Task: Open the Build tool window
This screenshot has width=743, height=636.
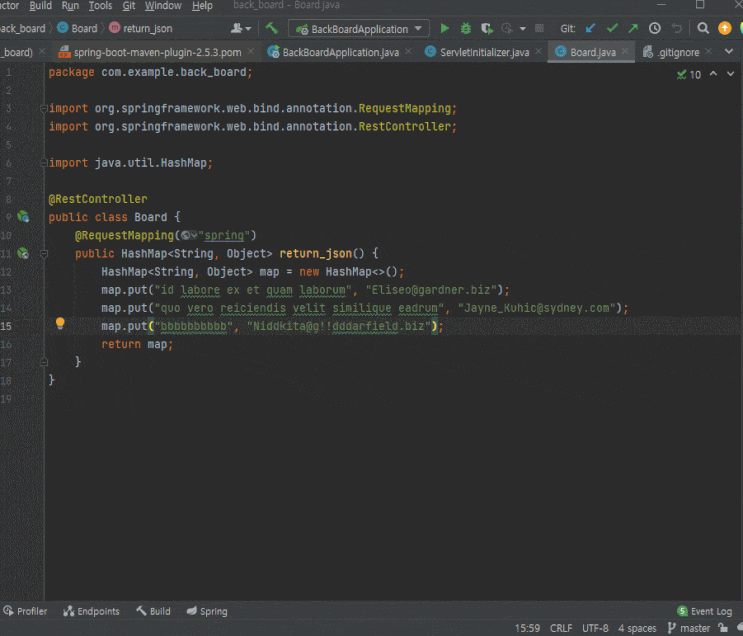Action: 153,611
